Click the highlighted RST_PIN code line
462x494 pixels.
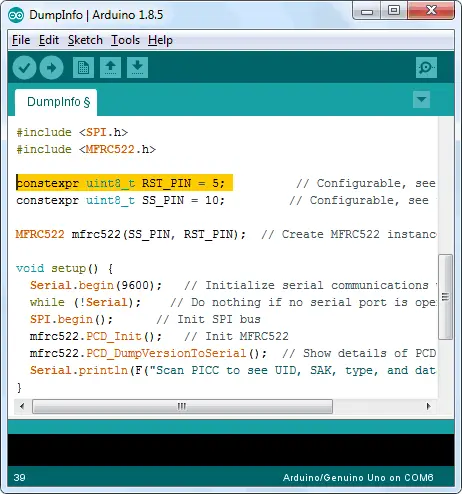coord(124,183)
